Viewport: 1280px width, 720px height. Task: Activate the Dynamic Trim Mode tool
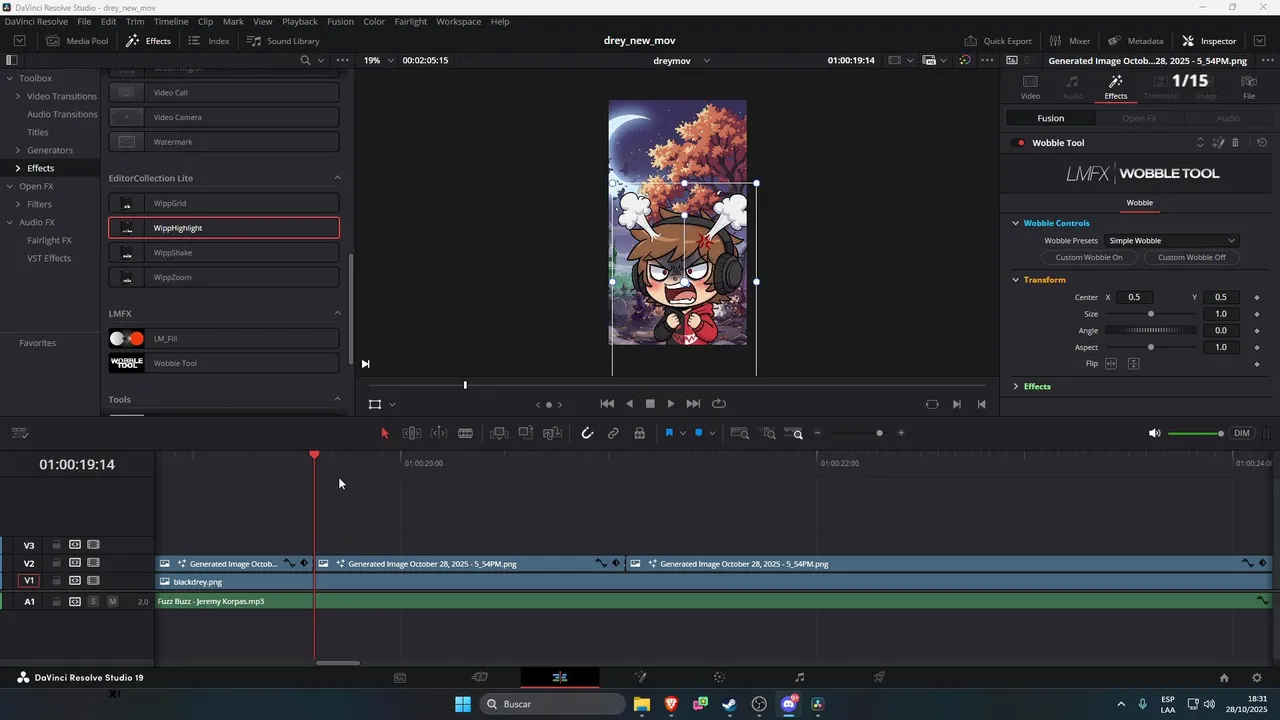pyautogui.click(x=439, y=433)
